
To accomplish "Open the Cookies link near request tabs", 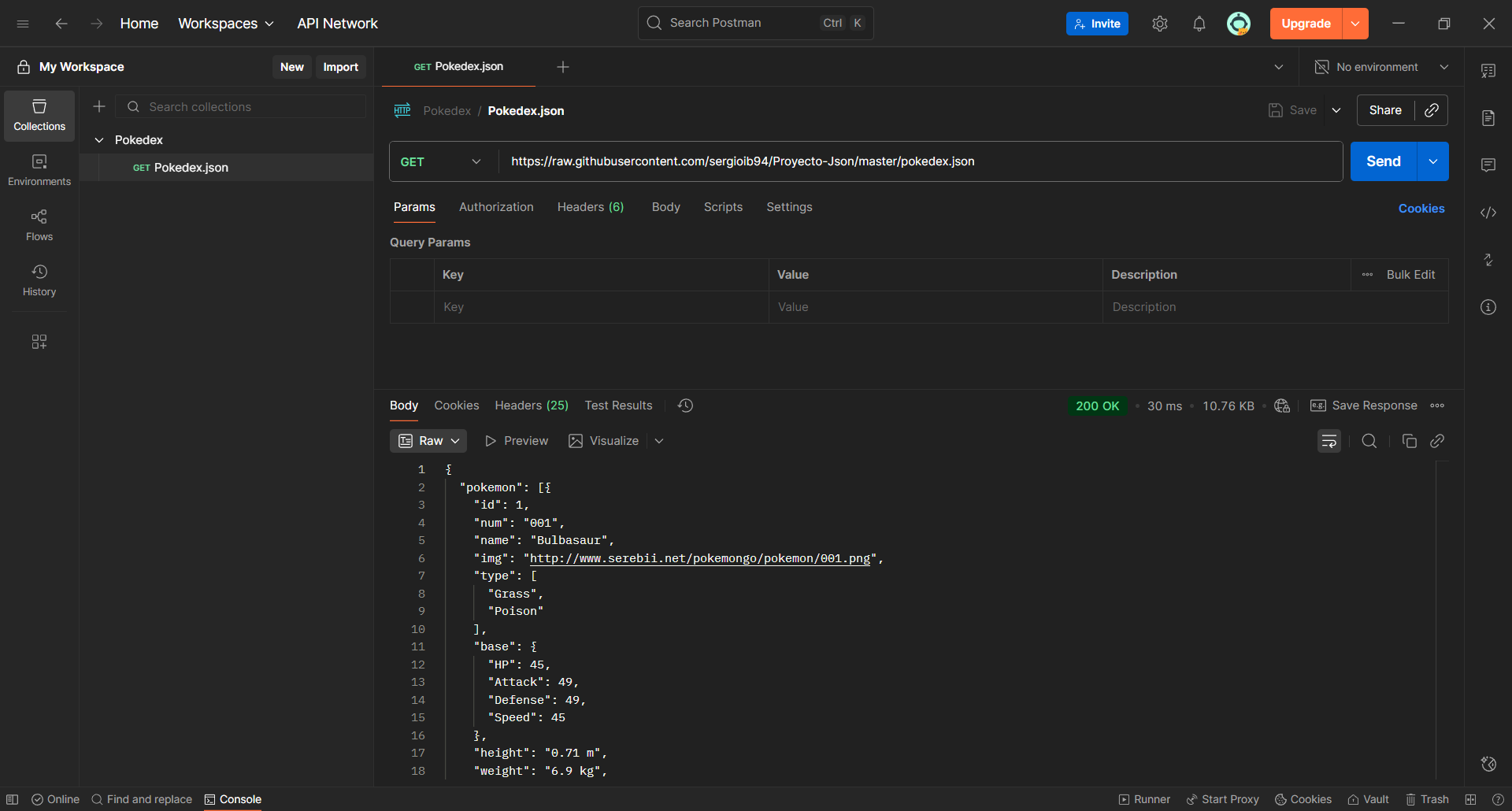I will (1421, 209).
